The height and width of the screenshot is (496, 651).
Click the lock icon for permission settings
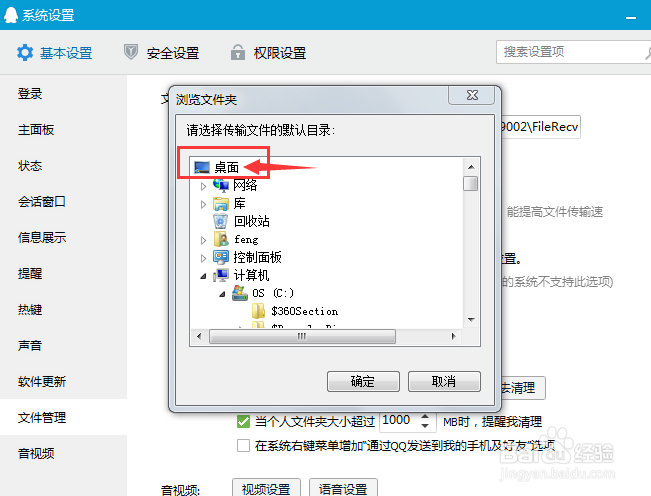pos(237,52)
